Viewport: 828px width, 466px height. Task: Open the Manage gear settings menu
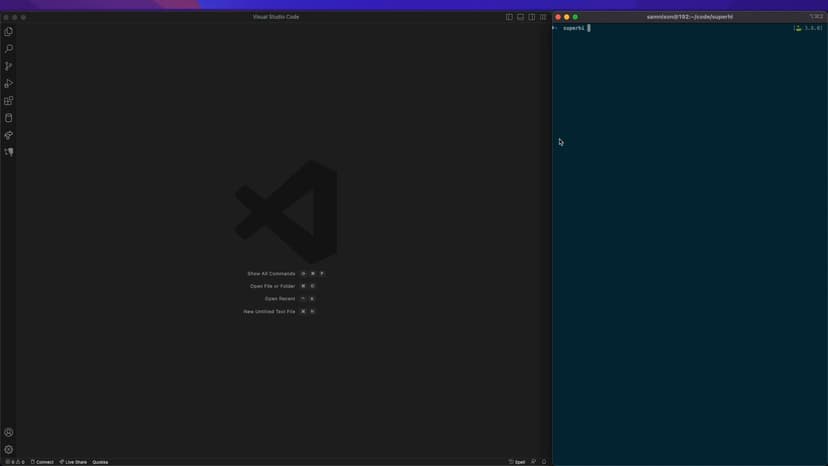(x=9, y=450)
